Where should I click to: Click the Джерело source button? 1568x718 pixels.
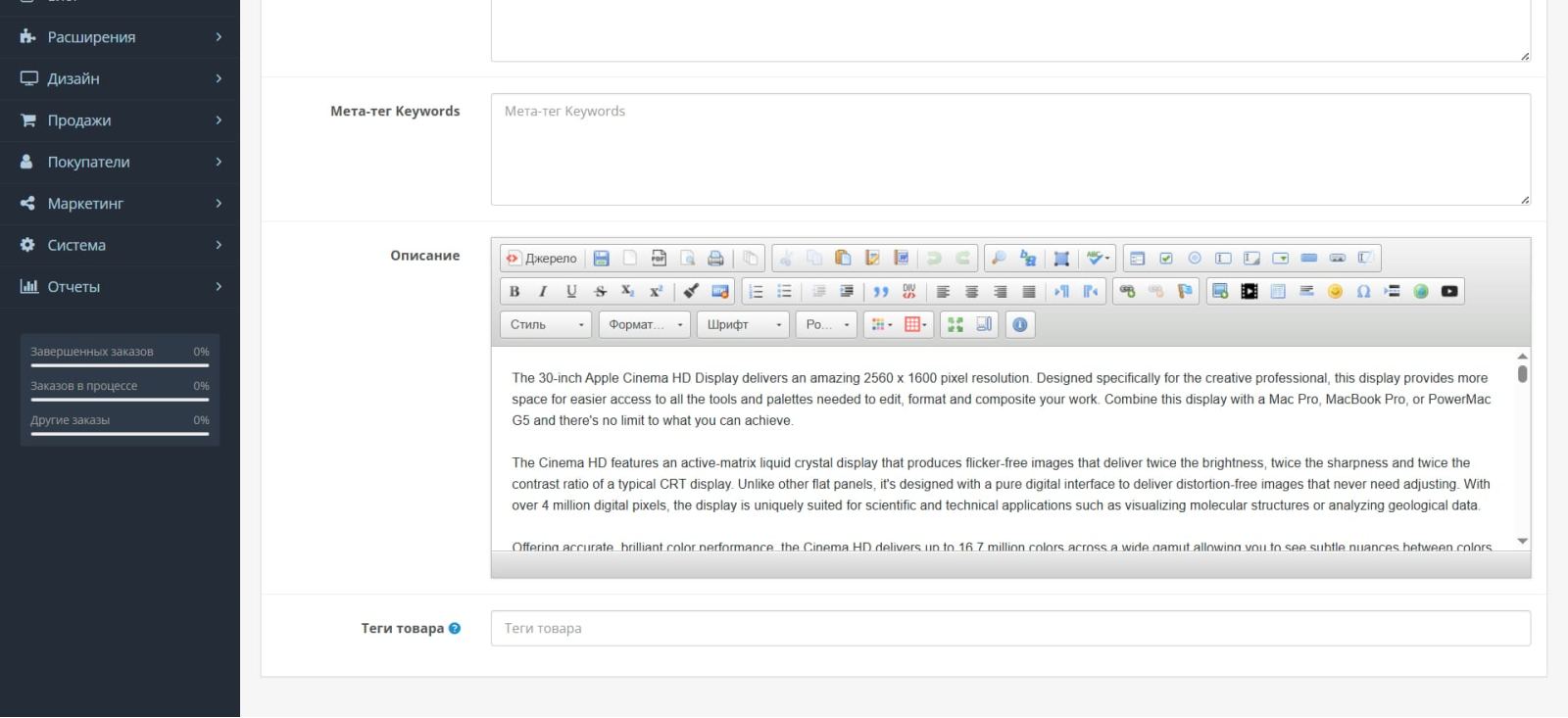pyautogui.click(x=541, y=259)
